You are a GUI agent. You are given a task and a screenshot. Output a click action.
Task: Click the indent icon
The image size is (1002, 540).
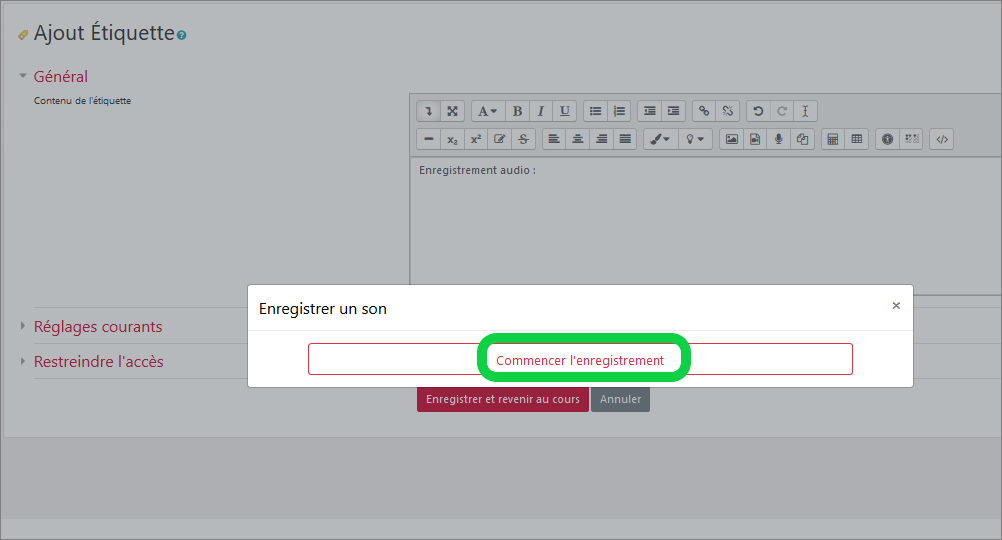(674, 111)
